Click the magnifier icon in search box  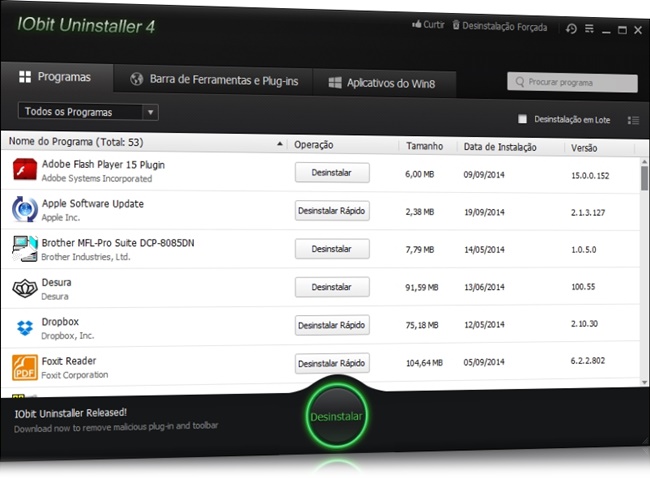pos(519,82)
